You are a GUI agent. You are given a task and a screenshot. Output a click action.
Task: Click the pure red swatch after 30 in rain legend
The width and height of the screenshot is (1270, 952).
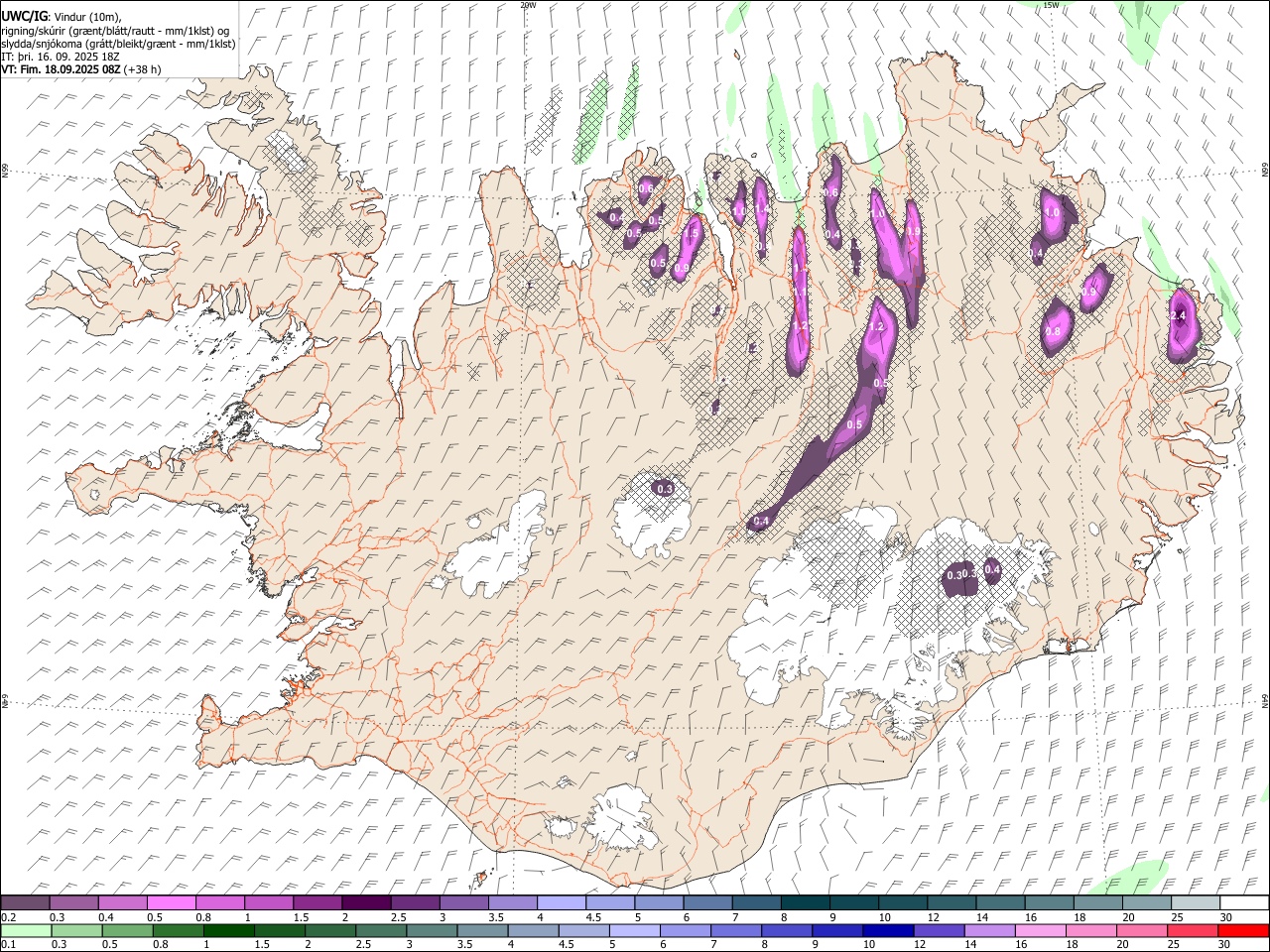(x=1243, y=930)
